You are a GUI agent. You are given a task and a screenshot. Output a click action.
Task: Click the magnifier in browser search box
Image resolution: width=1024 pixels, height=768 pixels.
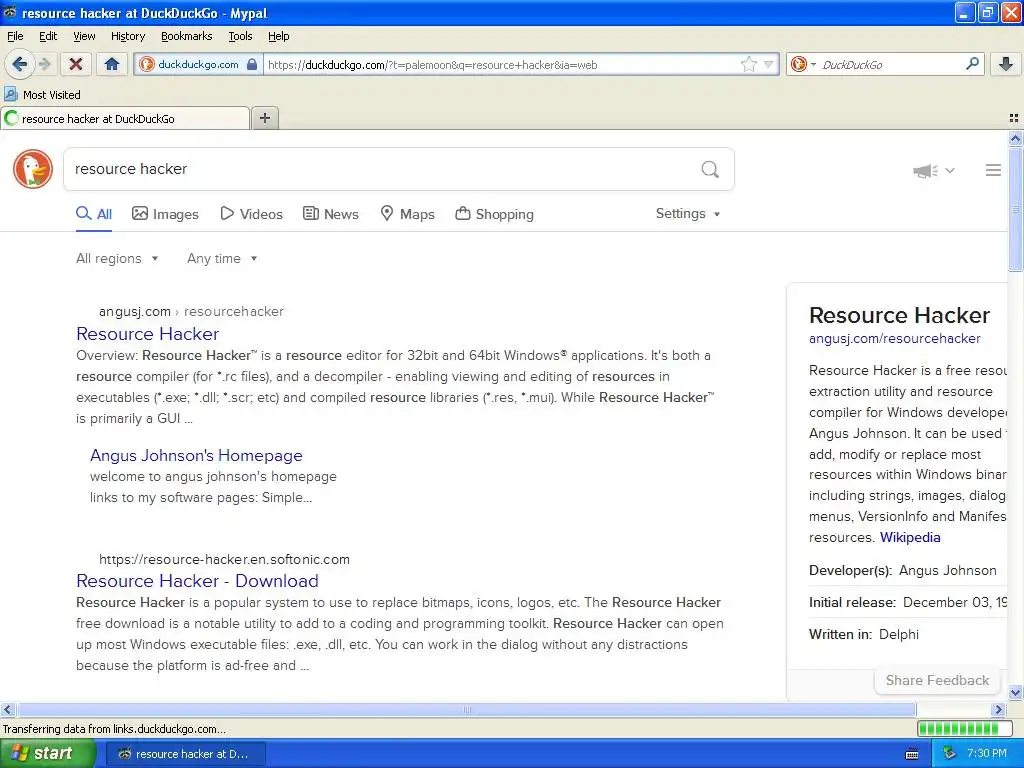coord(972,64)
